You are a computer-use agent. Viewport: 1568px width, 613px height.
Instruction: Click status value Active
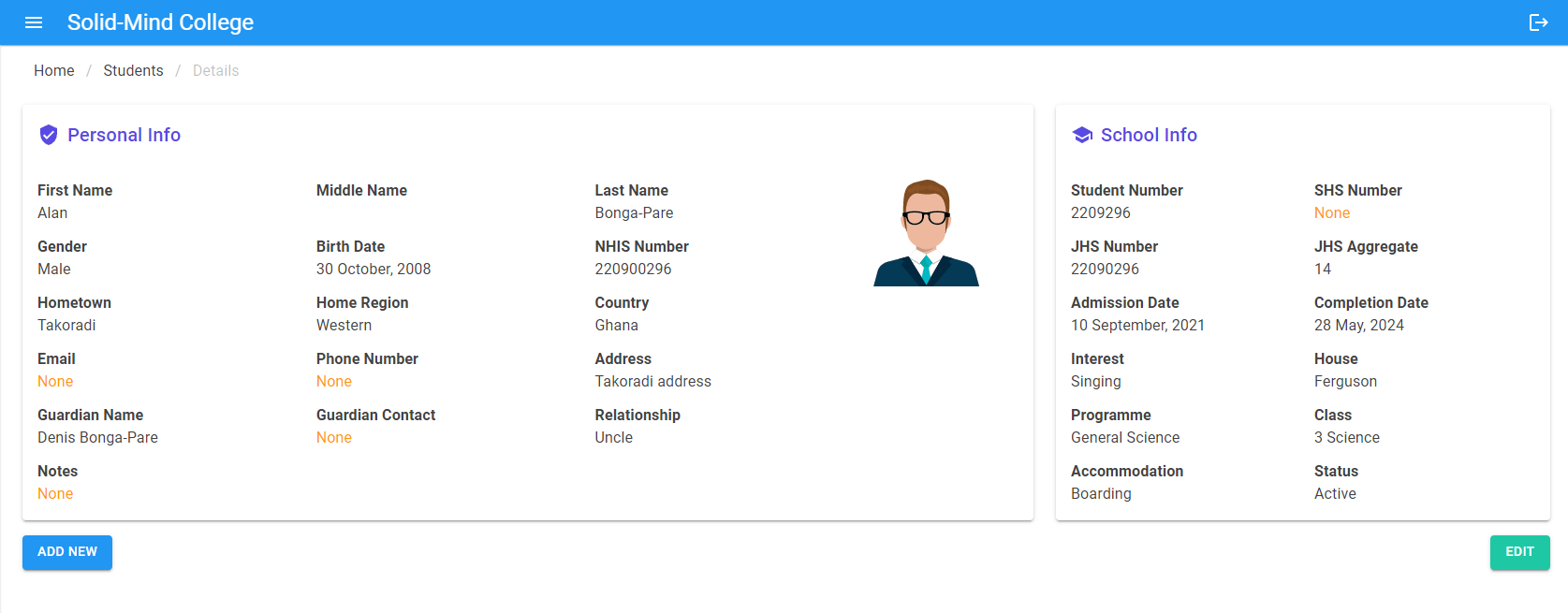point(1335,494)
